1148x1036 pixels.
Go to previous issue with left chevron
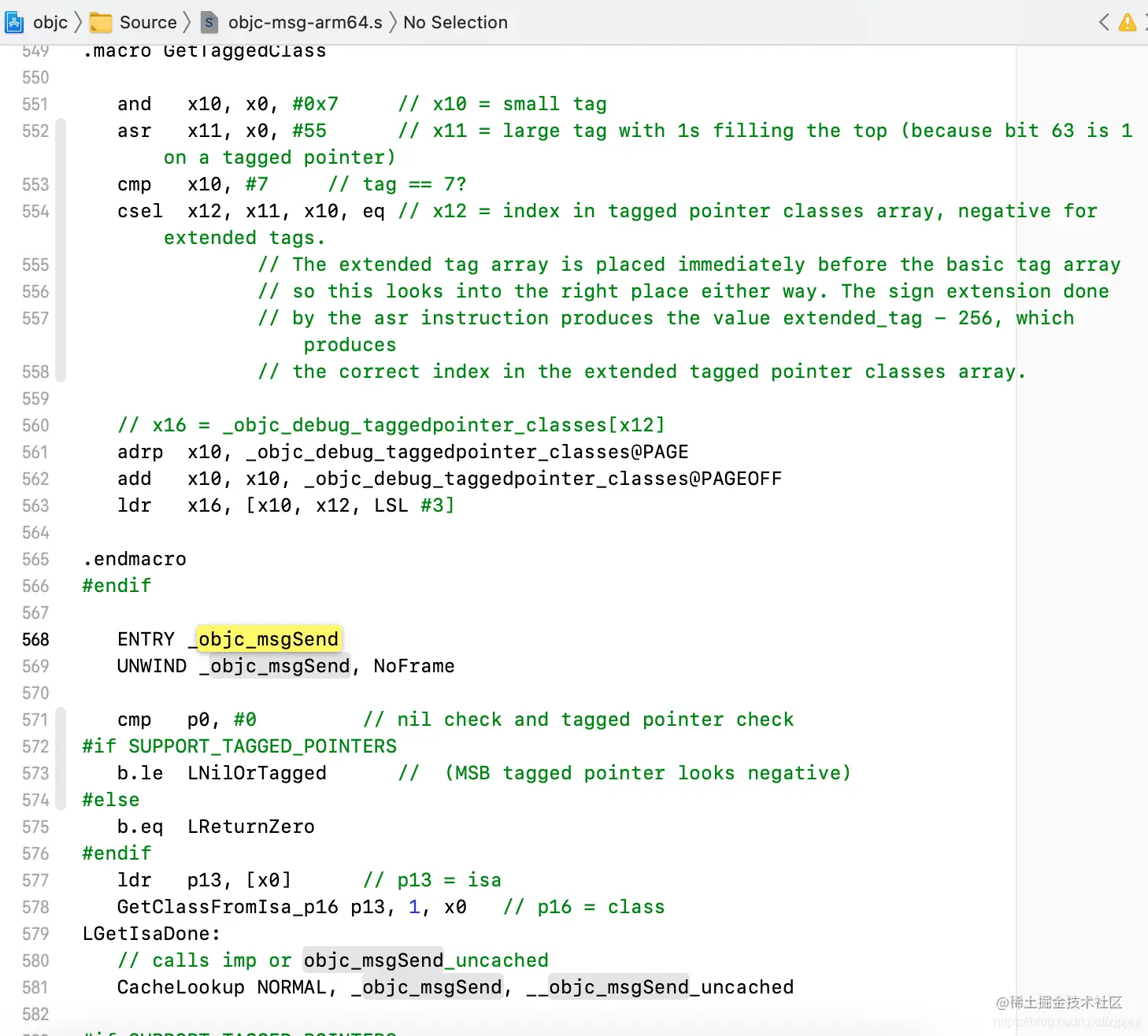coord(1104,22)
